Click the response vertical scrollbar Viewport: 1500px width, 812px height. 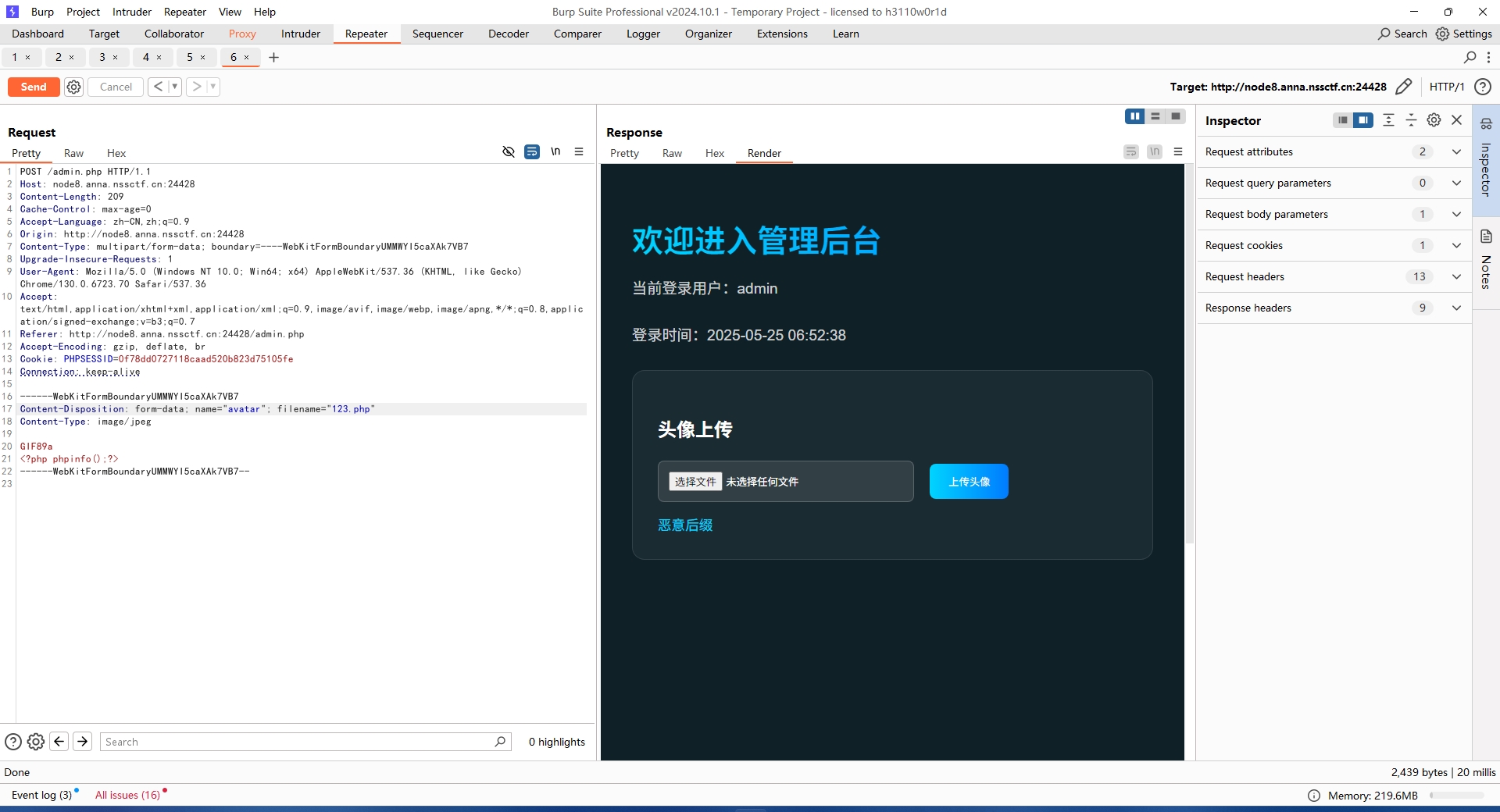[1190, 354]
